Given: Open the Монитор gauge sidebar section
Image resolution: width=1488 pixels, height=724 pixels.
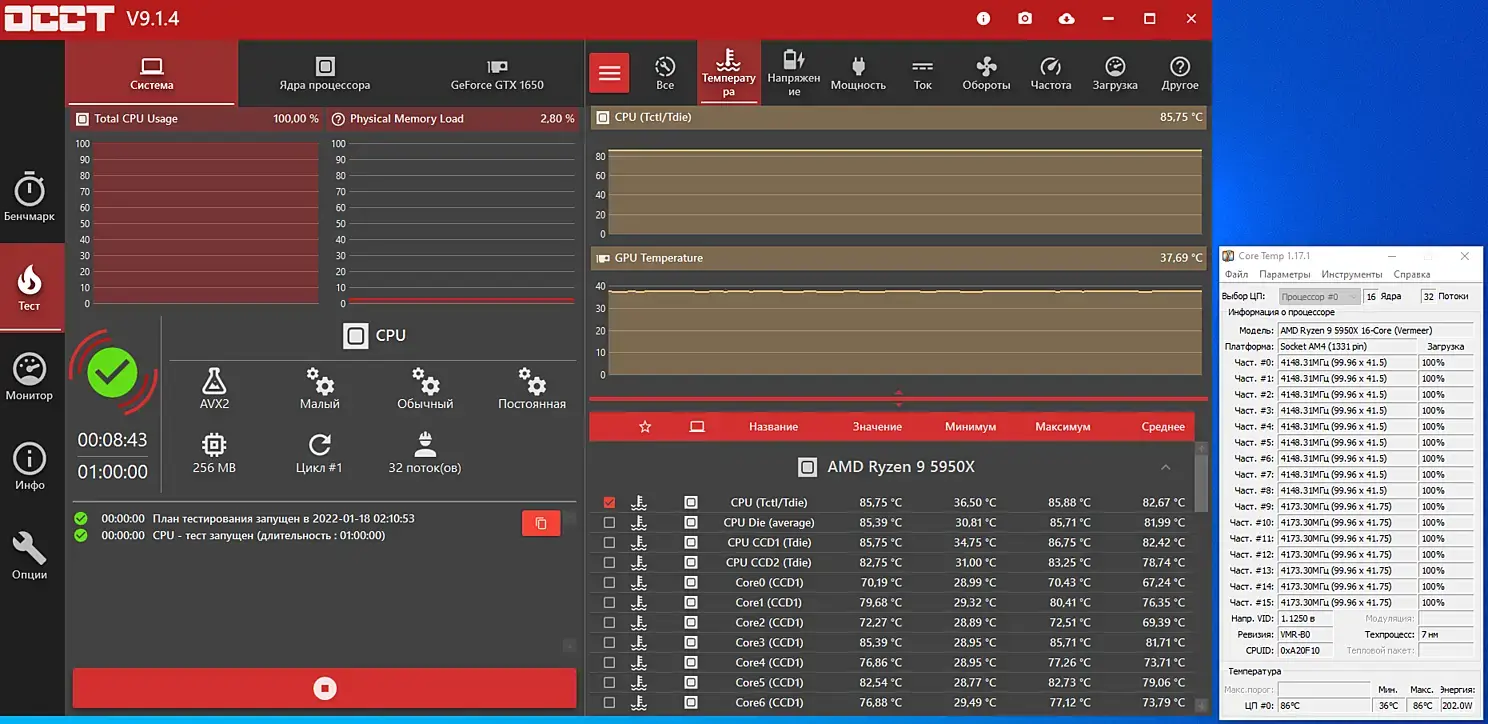Looking at the screenshot, I should 30,377.
